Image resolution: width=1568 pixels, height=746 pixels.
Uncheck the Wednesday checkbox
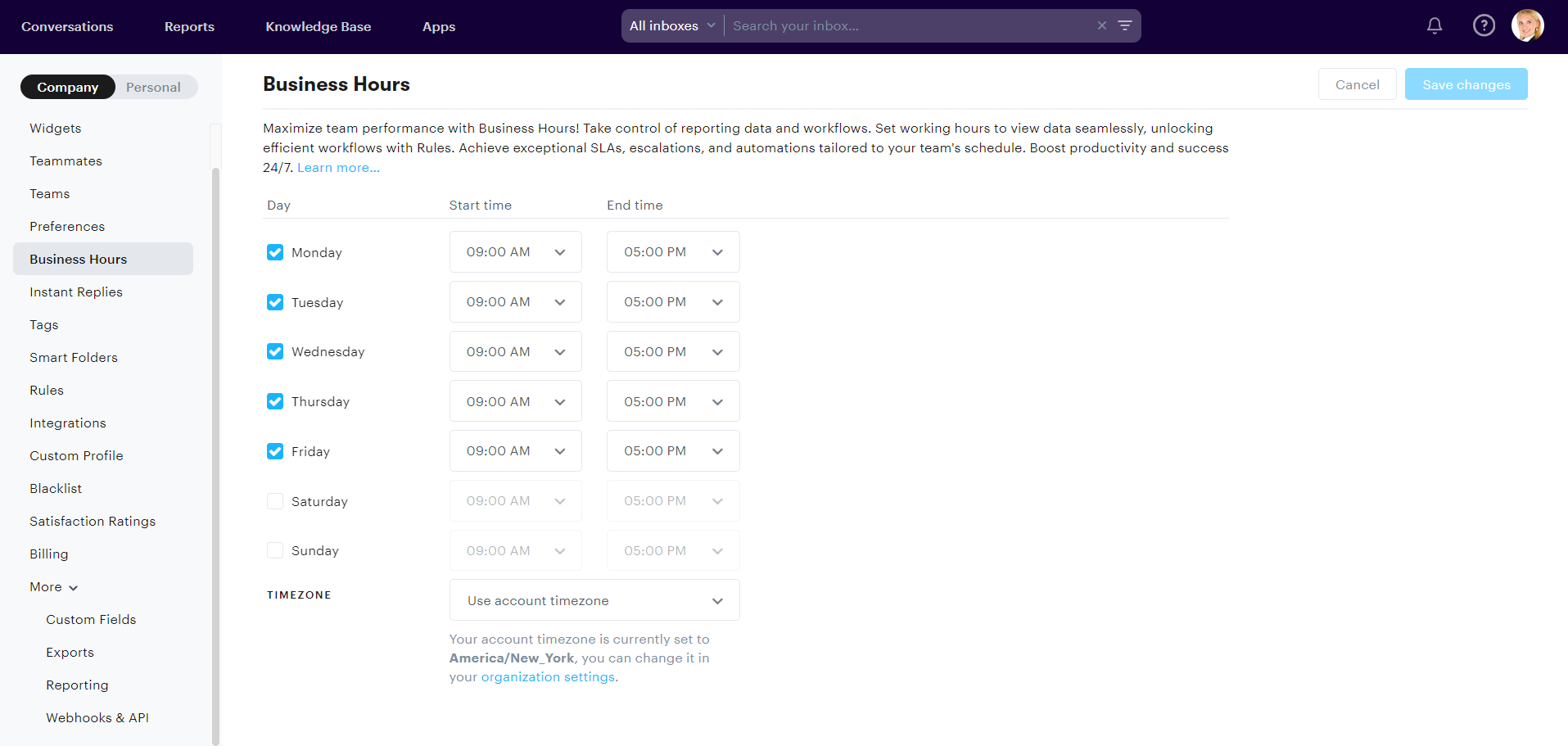(275, 351)
